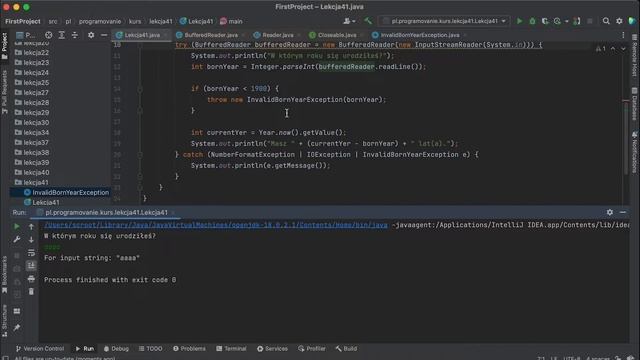The image size is (640, 360).
Task: Hide the Project panel with minus icon
Action: pos(104,35)
